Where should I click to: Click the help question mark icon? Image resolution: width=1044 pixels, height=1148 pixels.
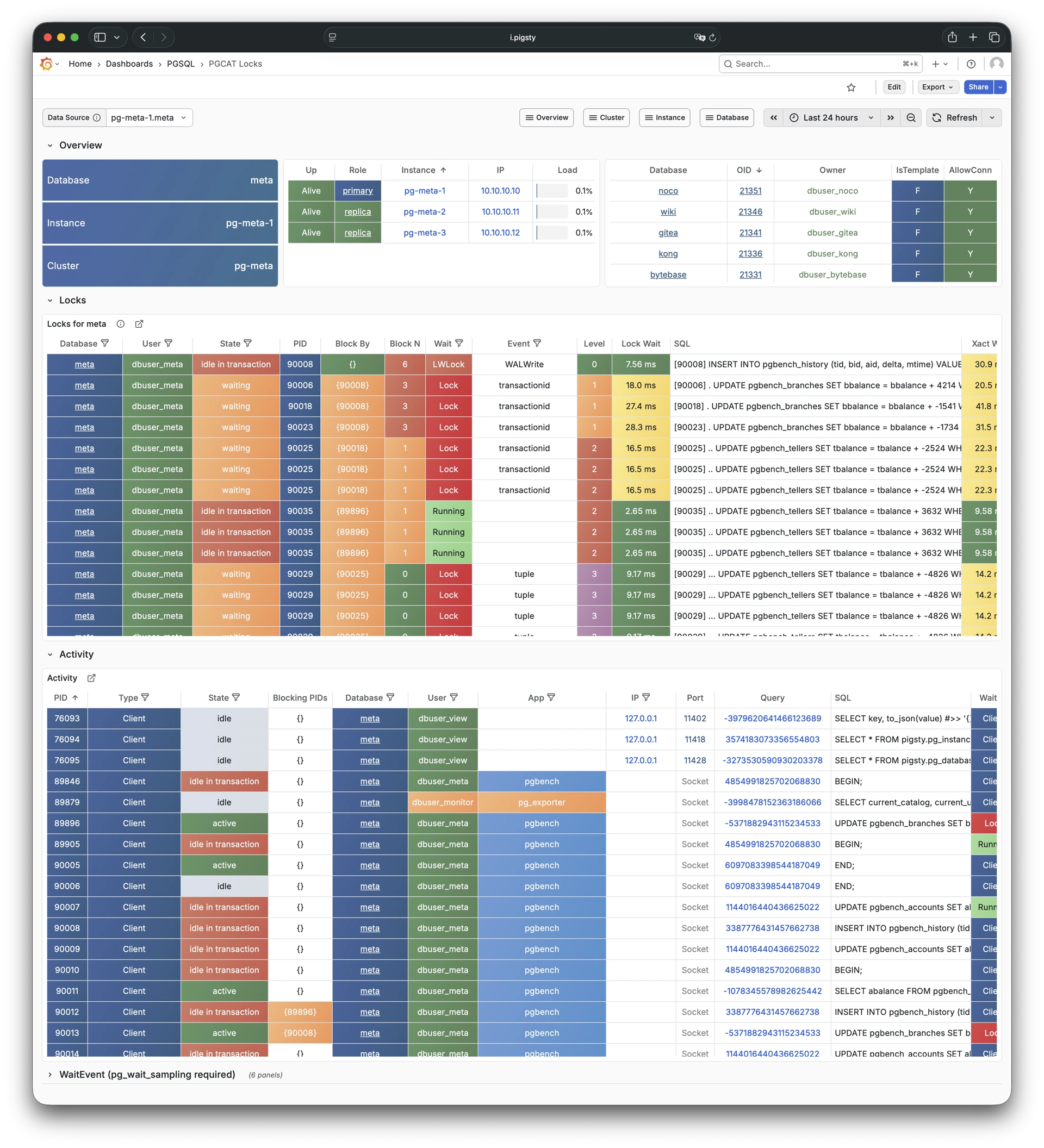pyautogui.click(x=971, y=64)
